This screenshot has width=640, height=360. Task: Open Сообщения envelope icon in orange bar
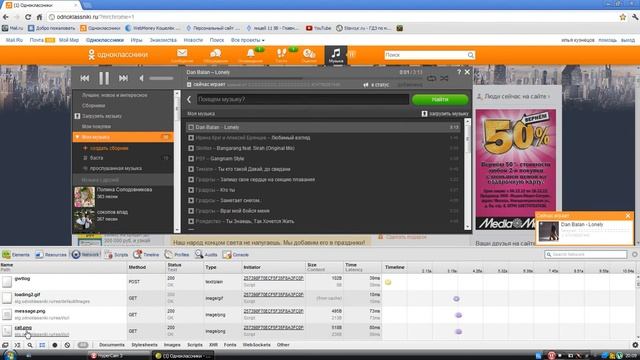coord(182,56)
